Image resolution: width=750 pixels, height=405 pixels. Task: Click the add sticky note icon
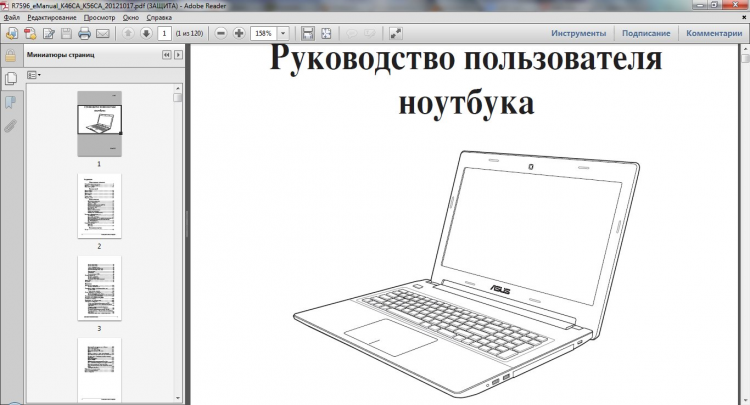click(x=352, y=33)
